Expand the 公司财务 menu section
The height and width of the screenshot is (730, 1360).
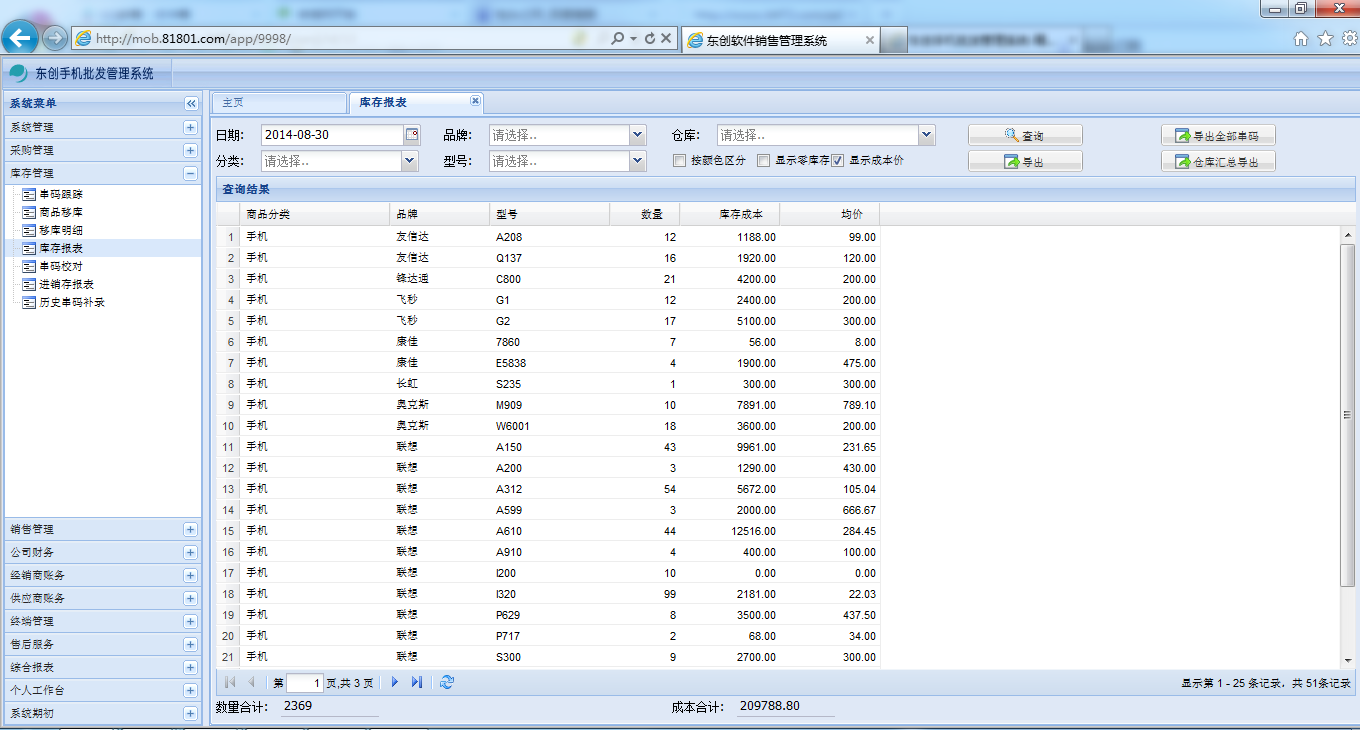click(190, 553)
